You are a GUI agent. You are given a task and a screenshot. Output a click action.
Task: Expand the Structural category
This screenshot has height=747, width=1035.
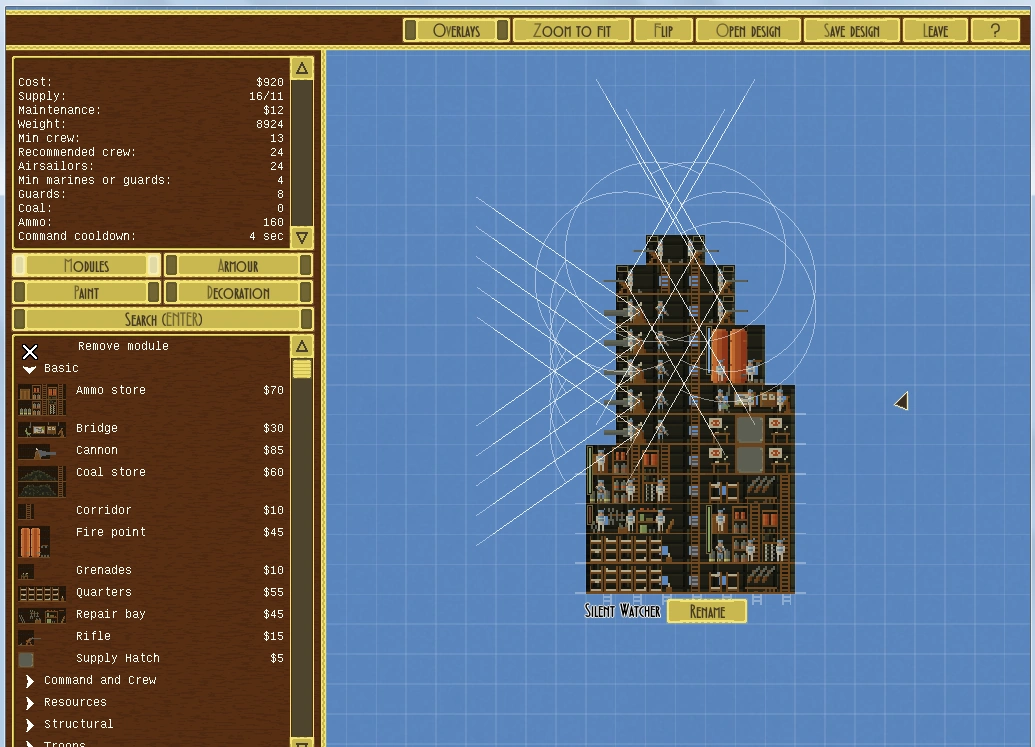coord(30,725)
